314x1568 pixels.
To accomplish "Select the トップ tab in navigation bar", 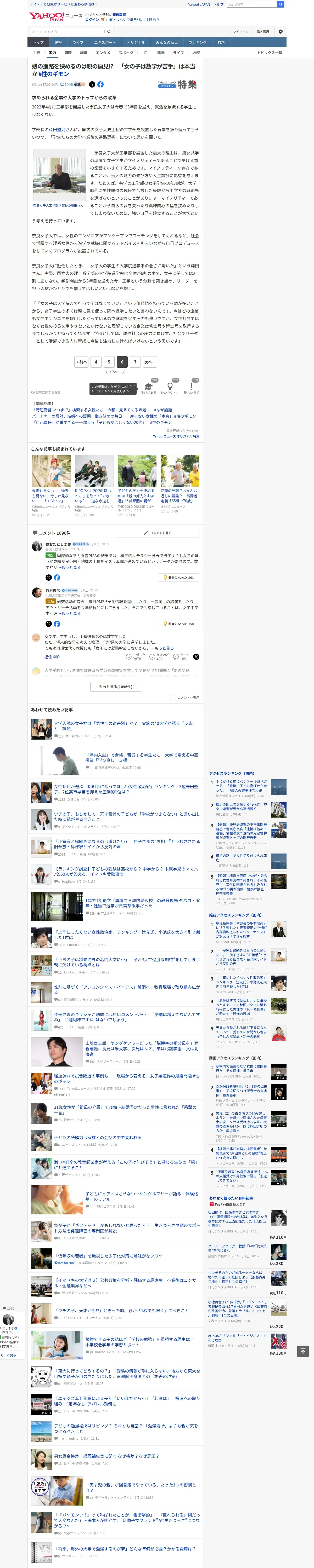I will point(38,43).
